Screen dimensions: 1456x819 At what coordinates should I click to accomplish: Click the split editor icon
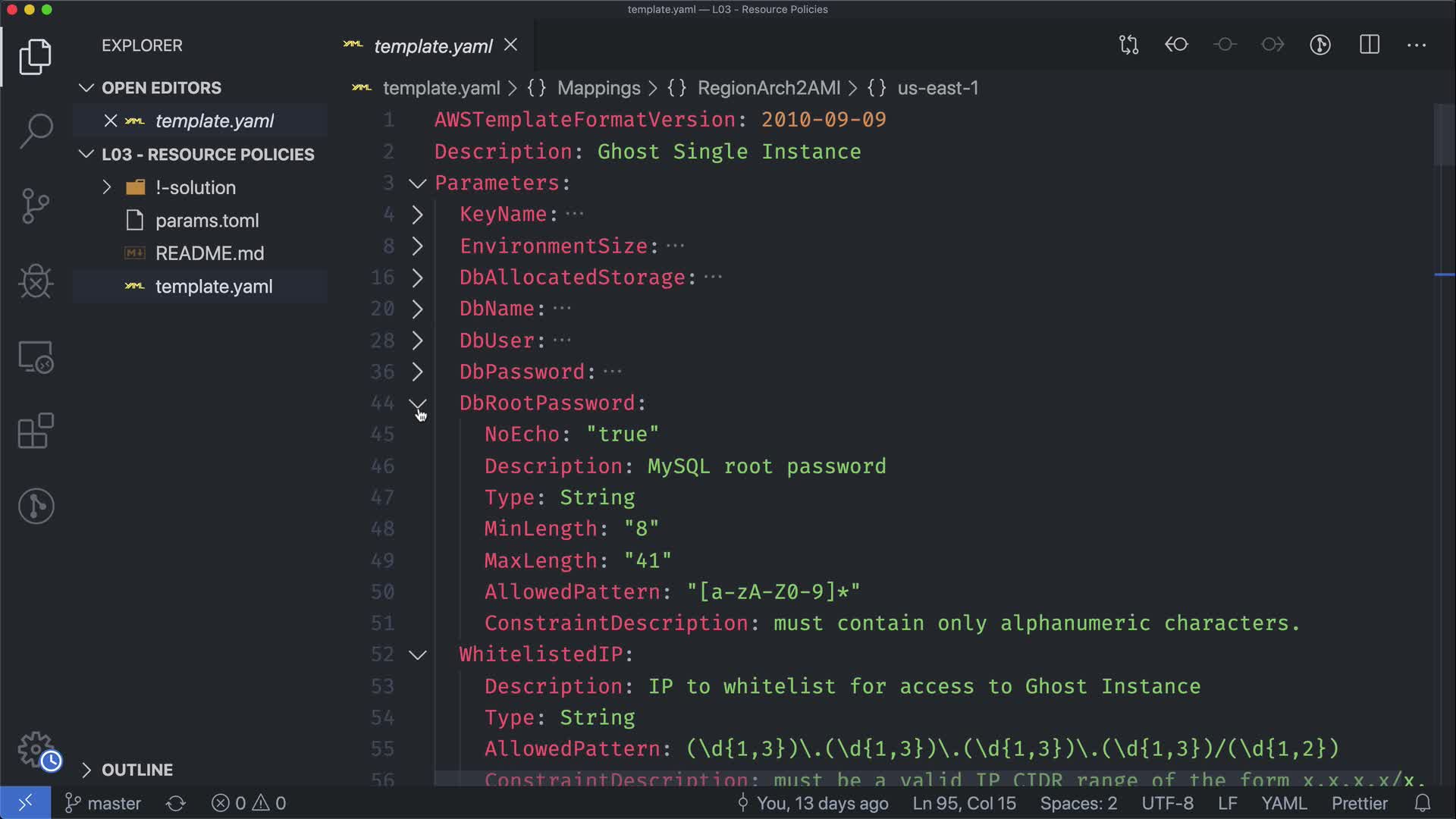tap(1369, 45)
